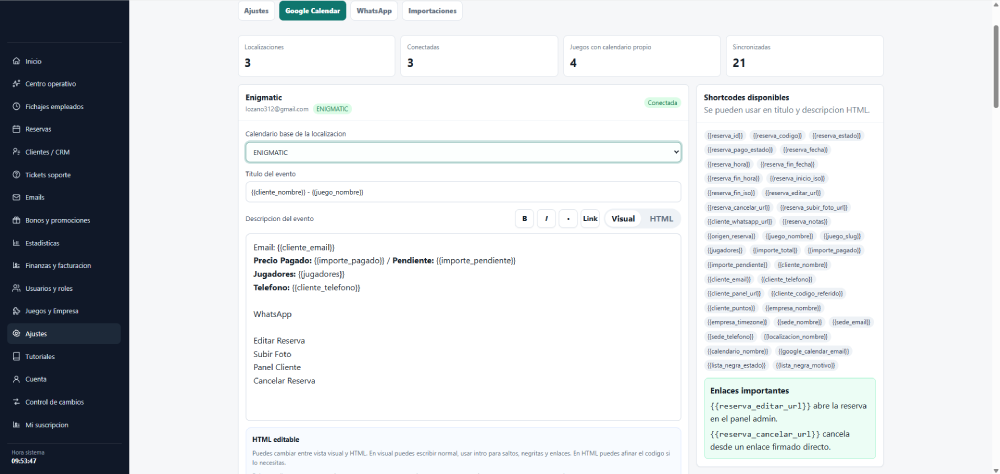Image resolution: width=1000 pixels, height=474 pixels.
Task: Click the Mi suscripcion bars icon
Action: (17, 425)
